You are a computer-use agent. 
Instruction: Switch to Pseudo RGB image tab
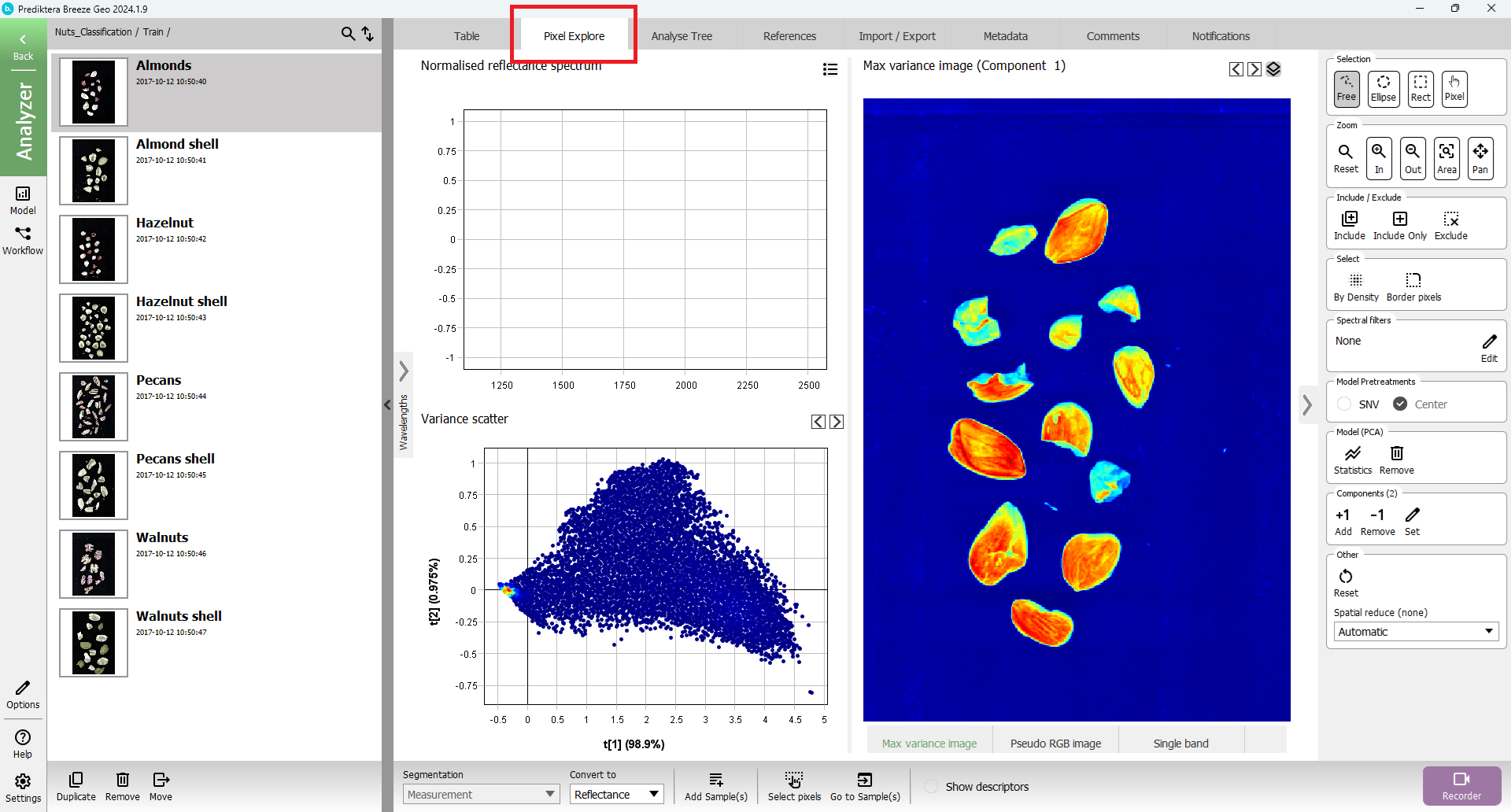pyautogui.click(x=1055, y=744)
